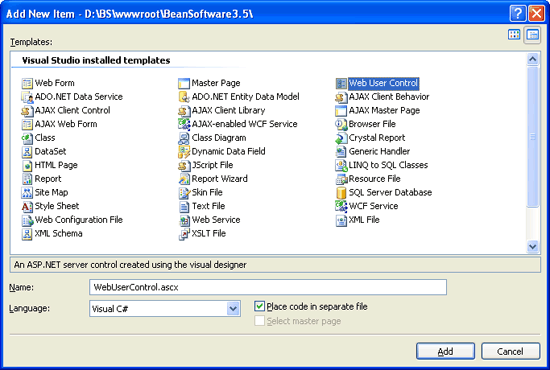
Task: Select the XSLT File icon
Action: click(184, 234)
